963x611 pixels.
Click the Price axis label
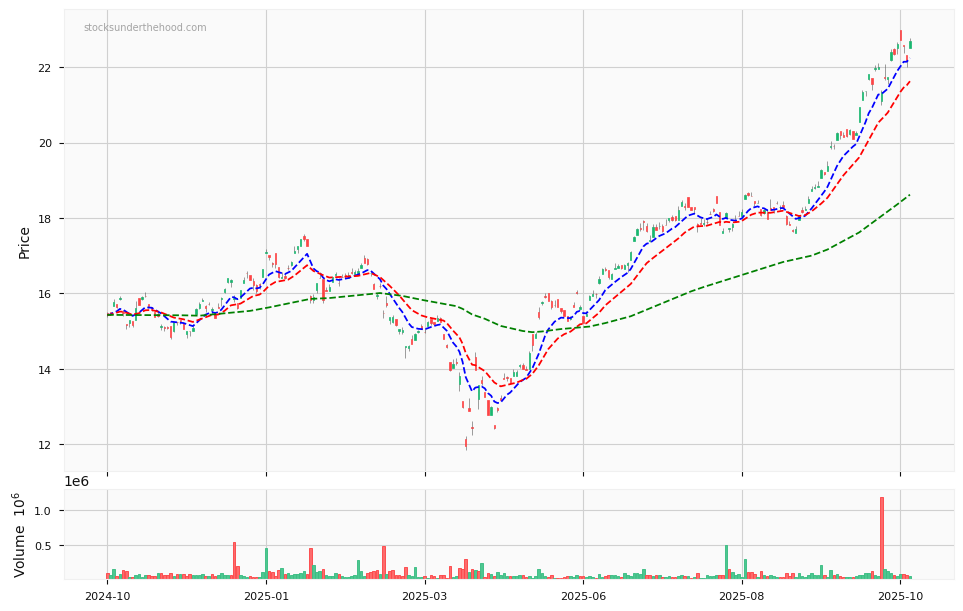coord(24,242)
